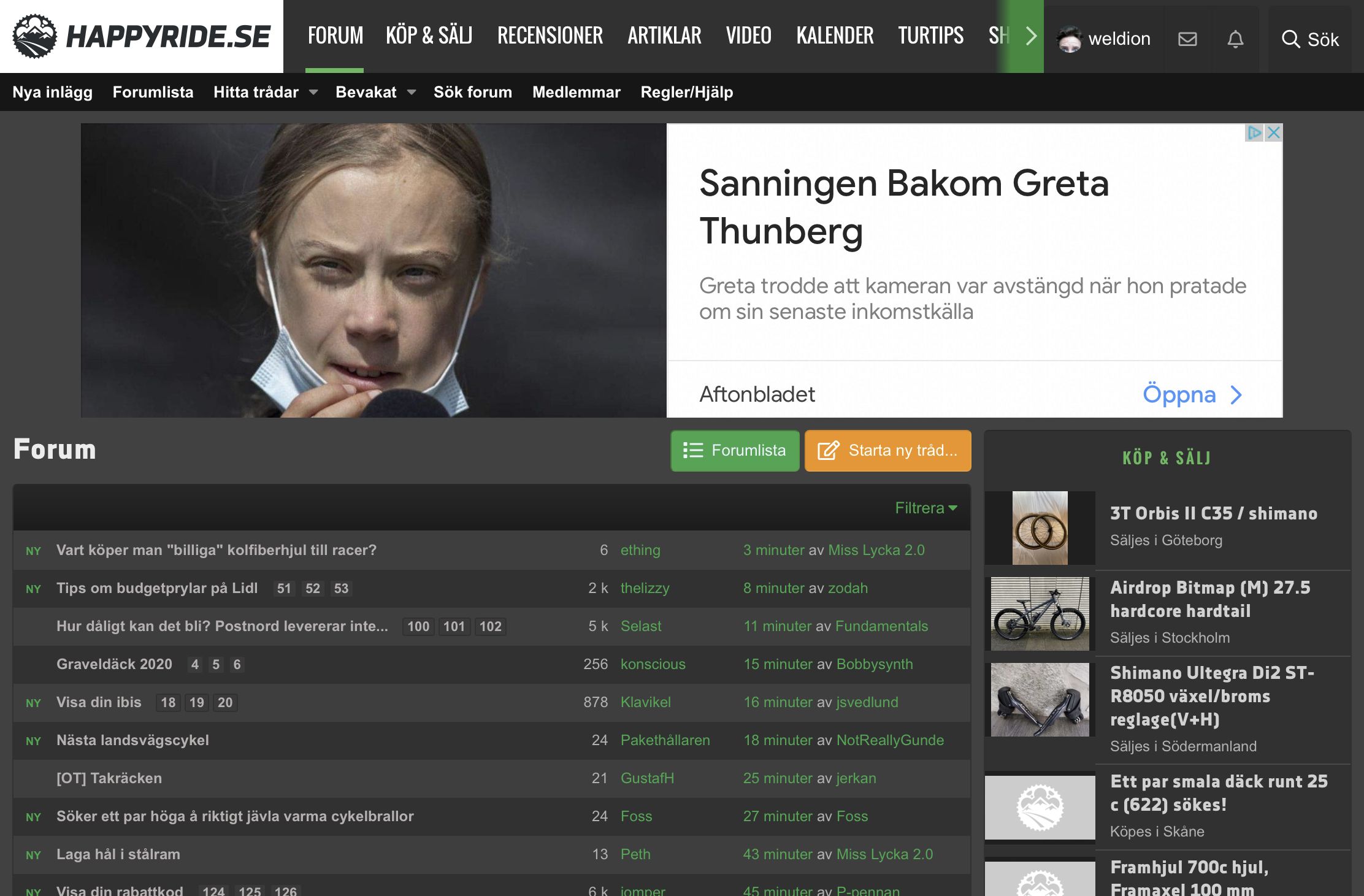
Task: Click the Happyride mountain logo icon
Action: pos(35,36)
